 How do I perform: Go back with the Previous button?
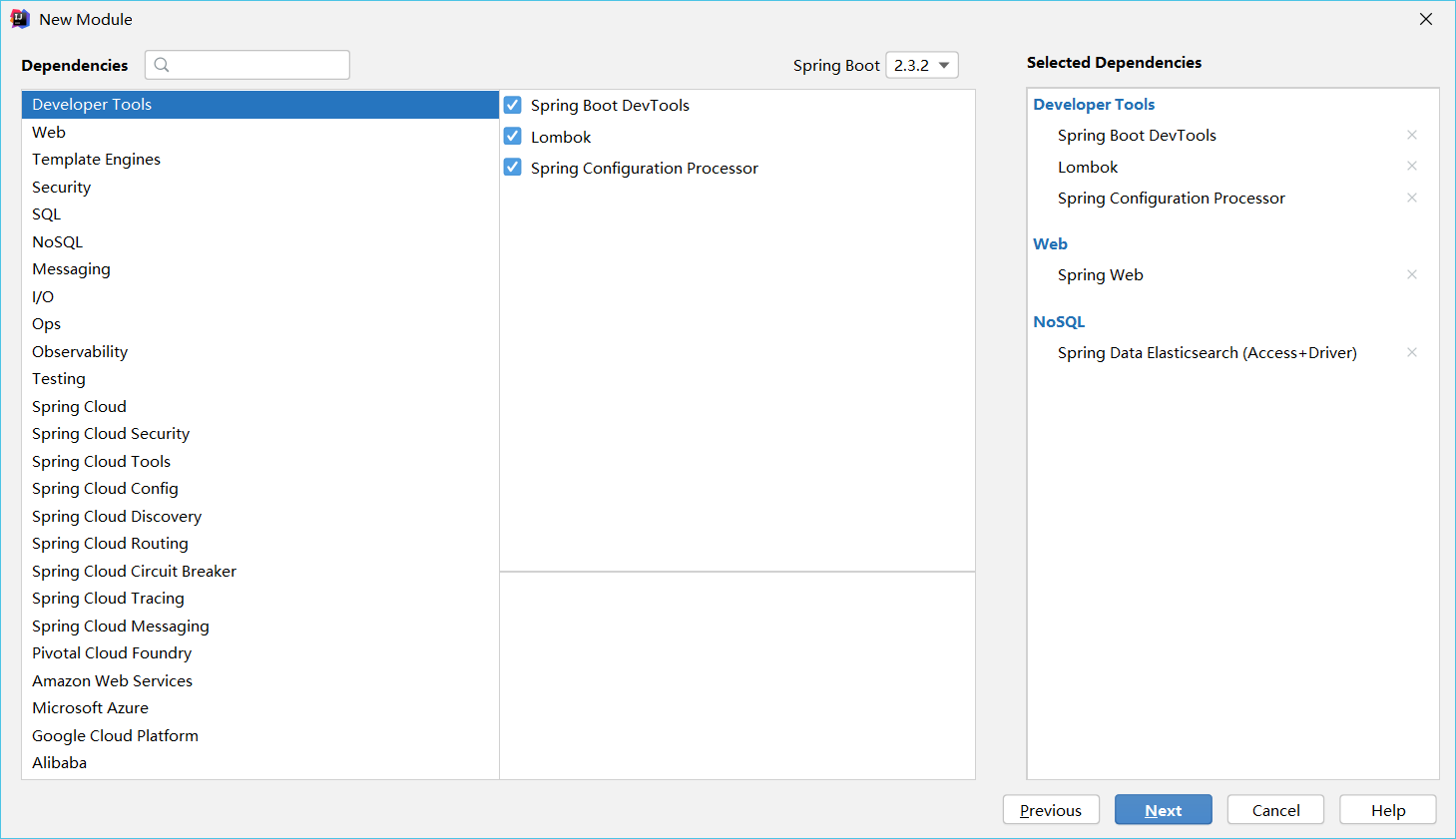tap(1051, 810)
